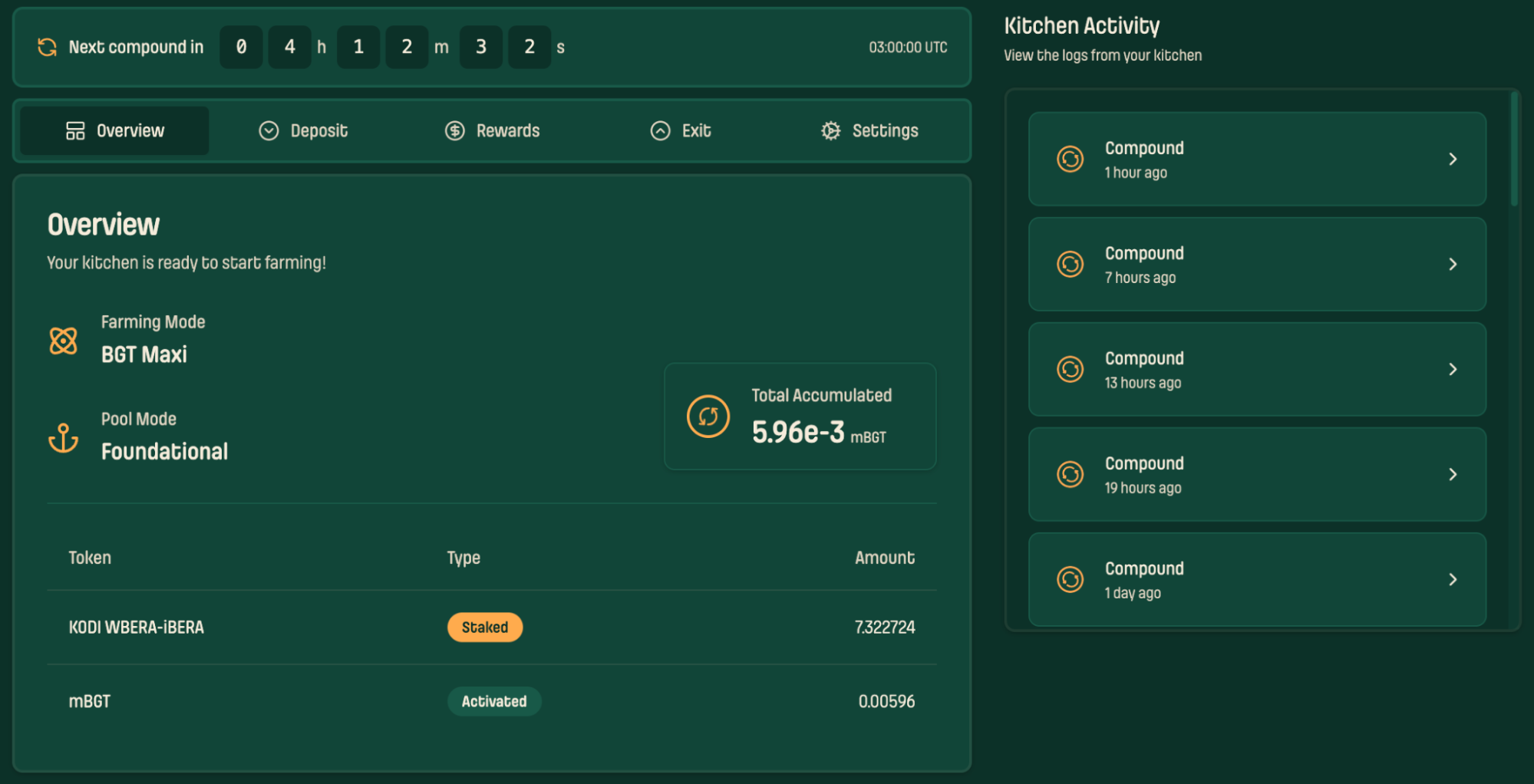Expand the Compound 1 hour ago chevron

pos(1452,160)
